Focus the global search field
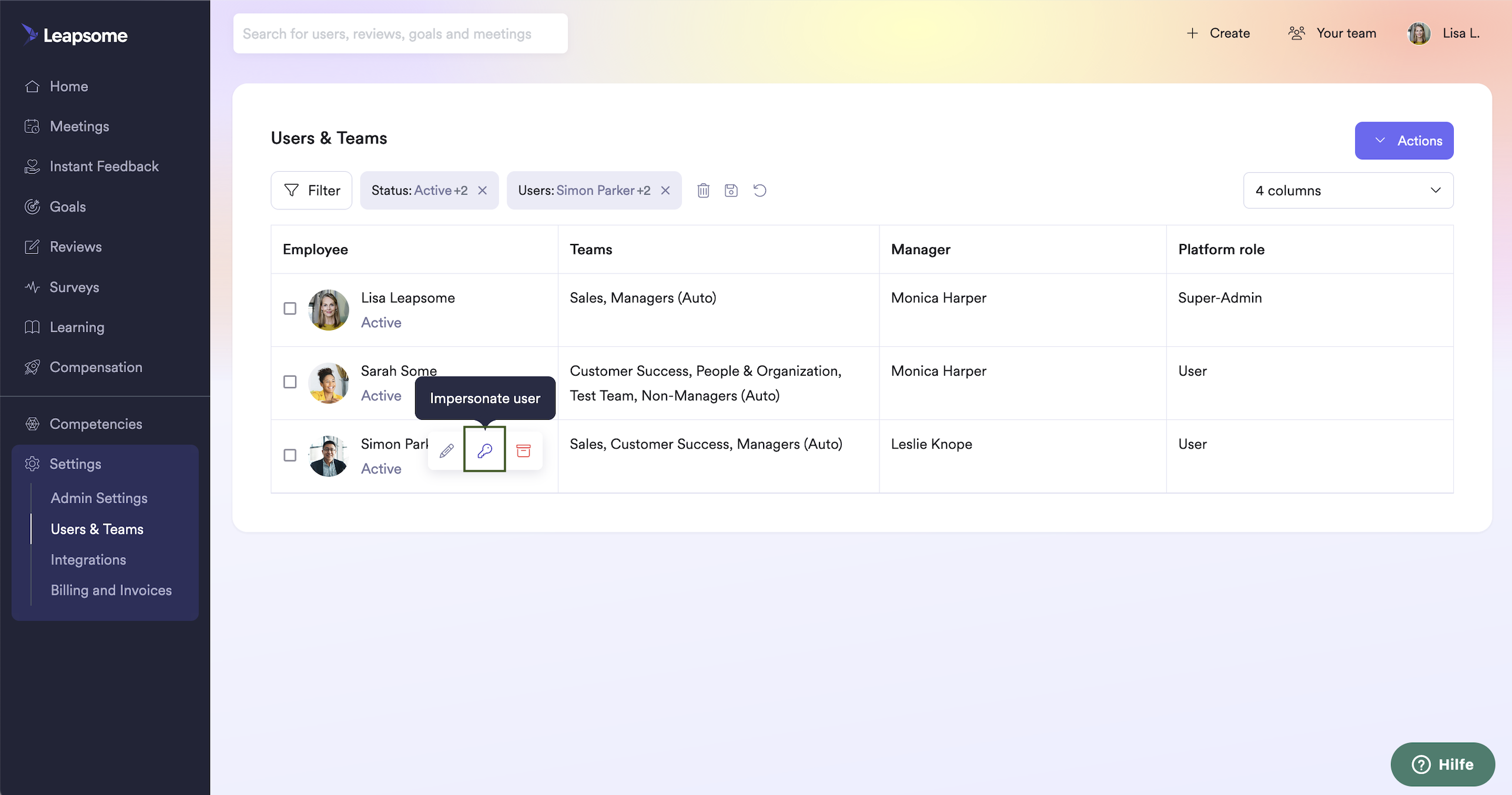The image size is (1512, 795). click(x=400, y=34)
